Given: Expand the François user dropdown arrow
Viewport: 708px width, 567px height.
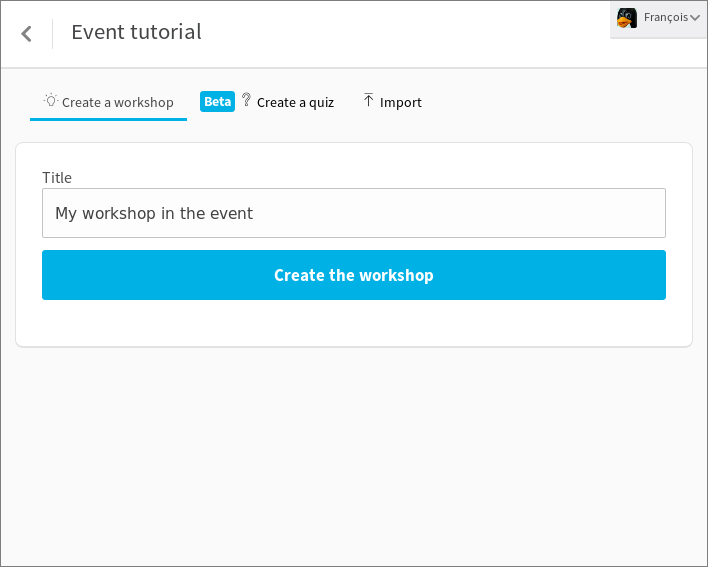Looking at the screenshot, I should (x=695, y=18).
